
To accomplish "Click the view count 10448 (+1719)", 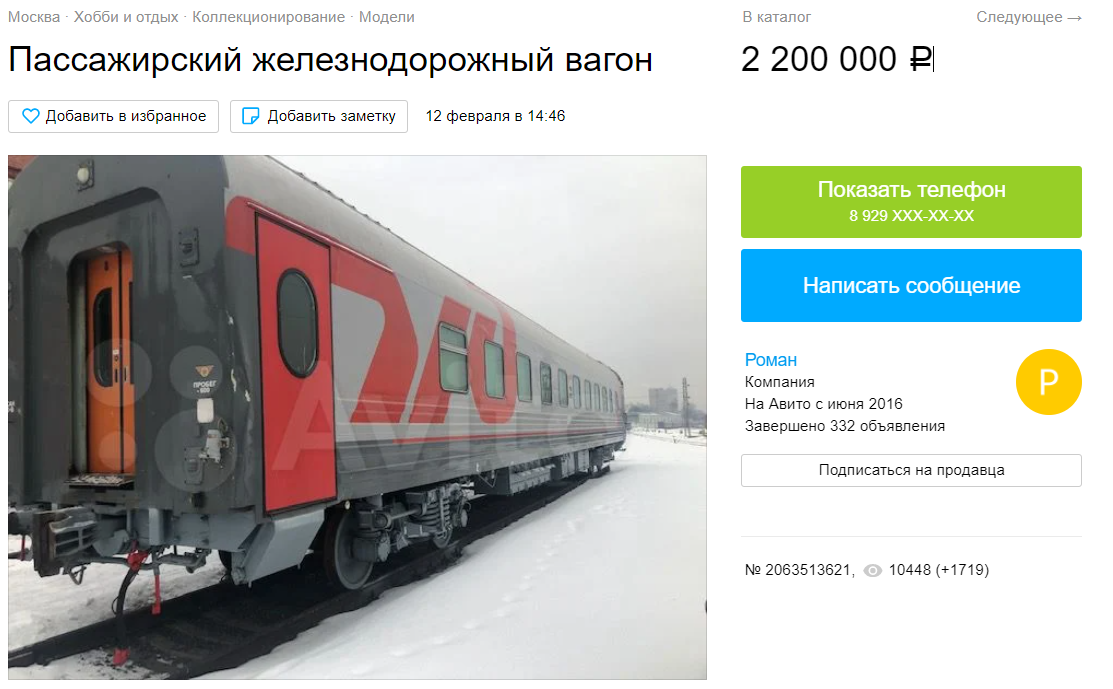I will point(938,571).
